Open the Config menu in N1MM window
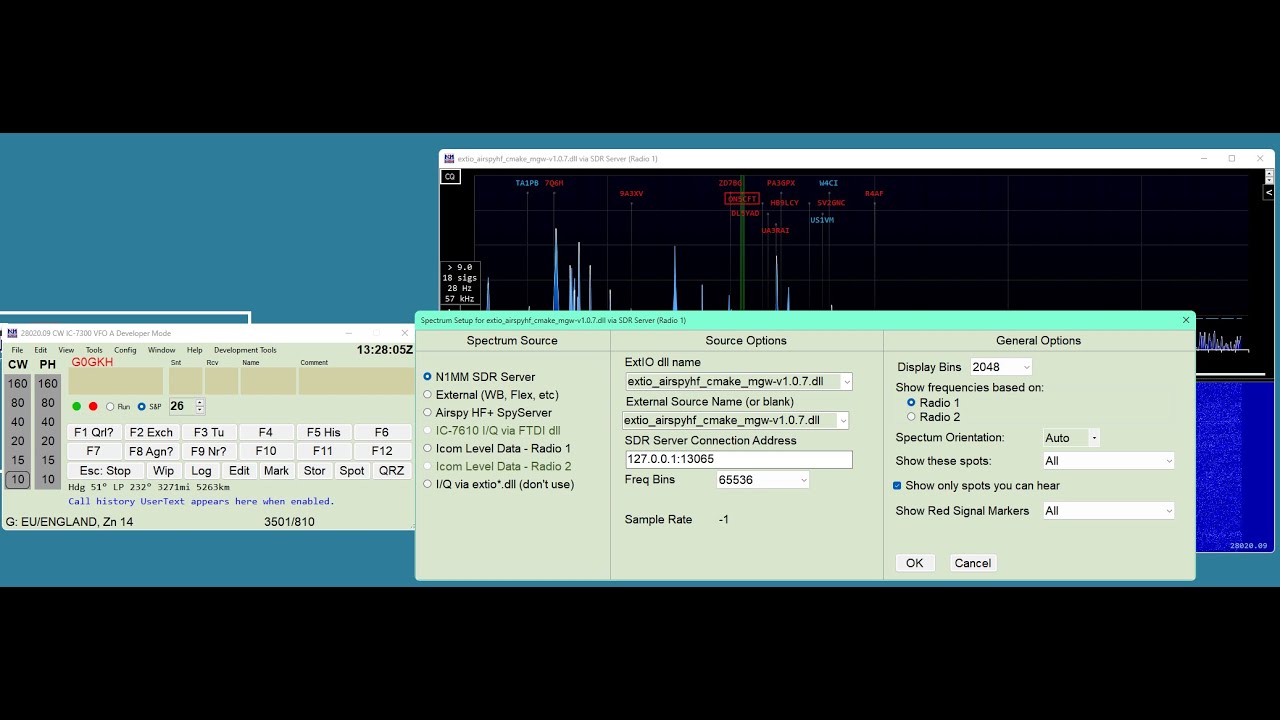 [x=125, y=350]
